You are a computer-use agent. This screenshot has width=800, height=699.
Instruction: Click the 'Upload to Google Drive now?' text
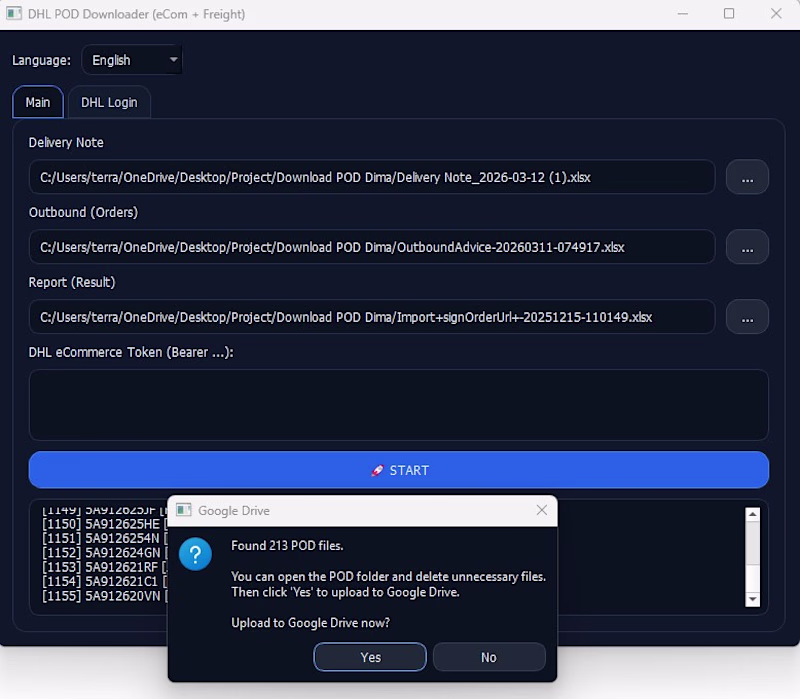pyautogui.click(x=311, y=622)
